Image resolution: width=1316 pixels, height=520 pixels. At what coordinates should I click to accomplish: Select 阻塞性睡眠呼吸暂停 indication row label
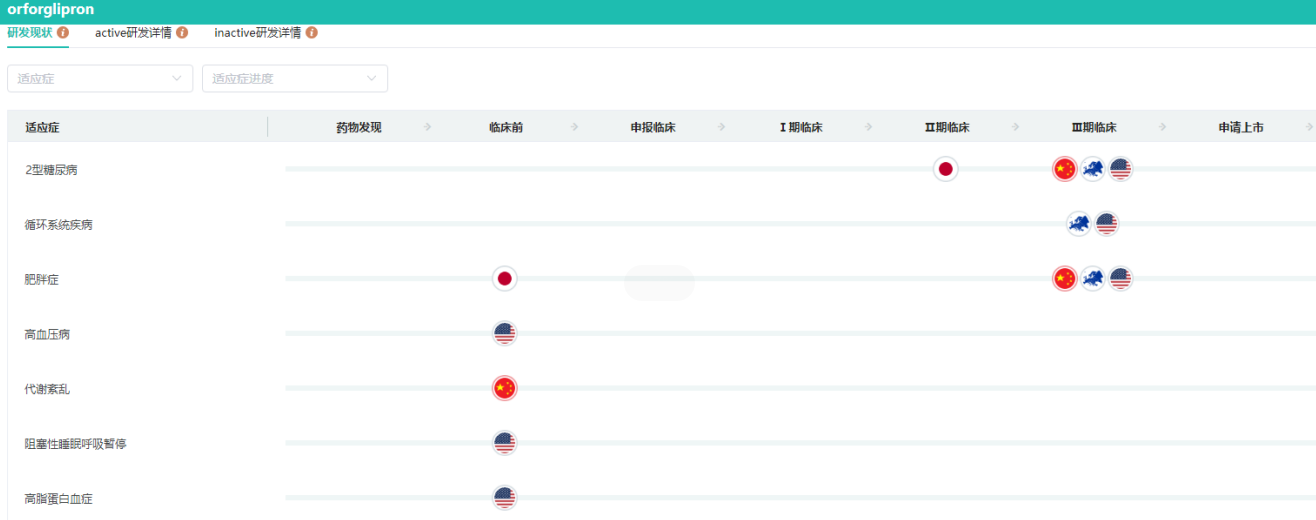tap(76, 444)
